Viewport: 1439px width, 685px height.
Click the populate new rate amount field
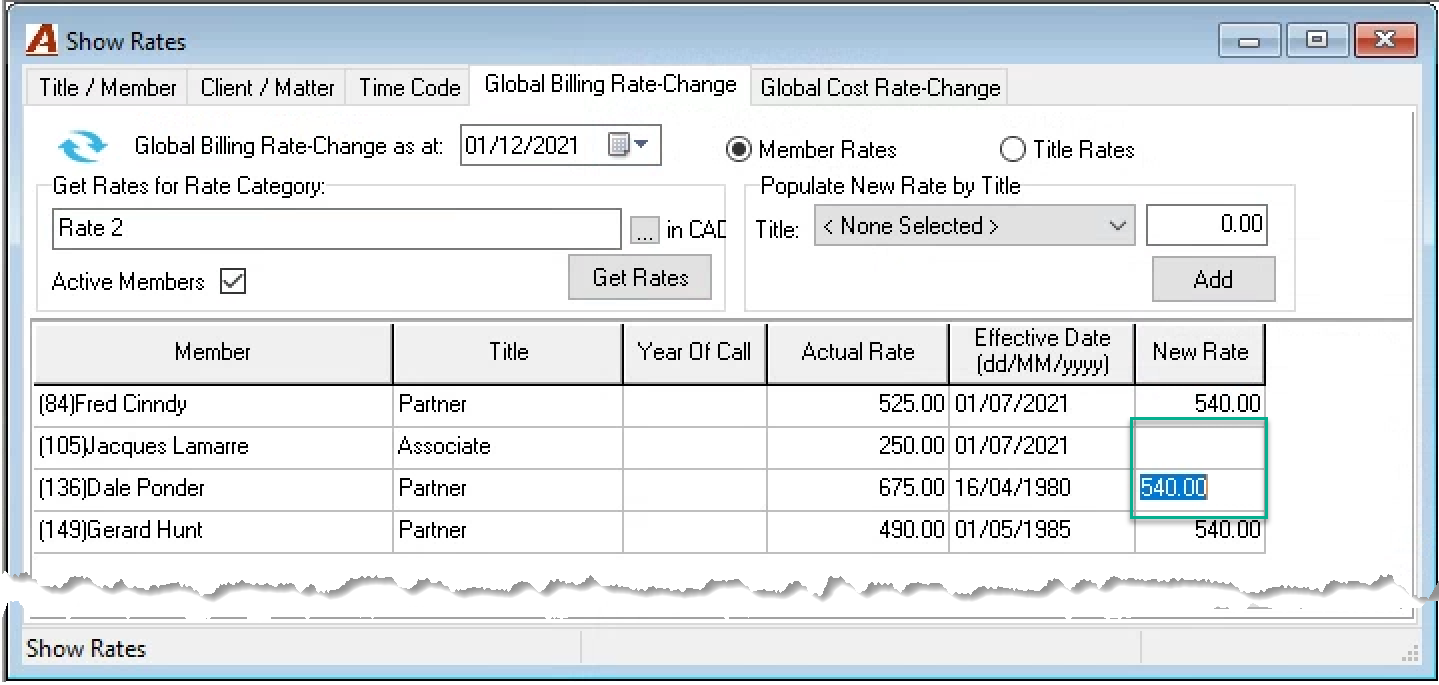pyautogui.click(x=1207, y=225)
